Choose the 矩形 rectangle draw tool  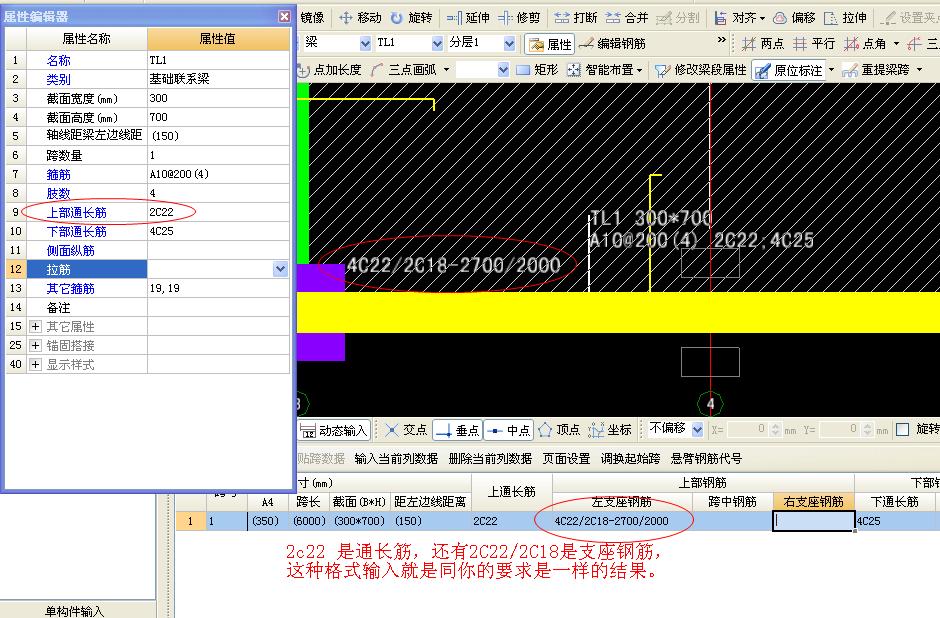537,70
